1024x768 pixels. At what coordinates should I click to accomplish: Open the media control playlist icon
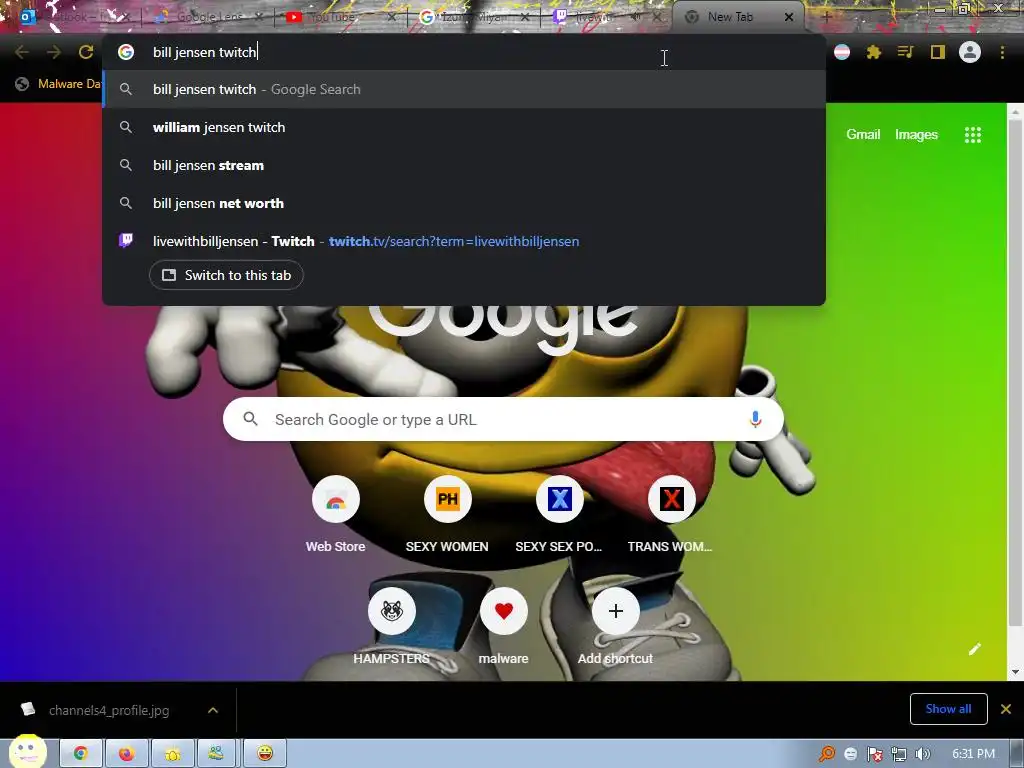[905, 52]
